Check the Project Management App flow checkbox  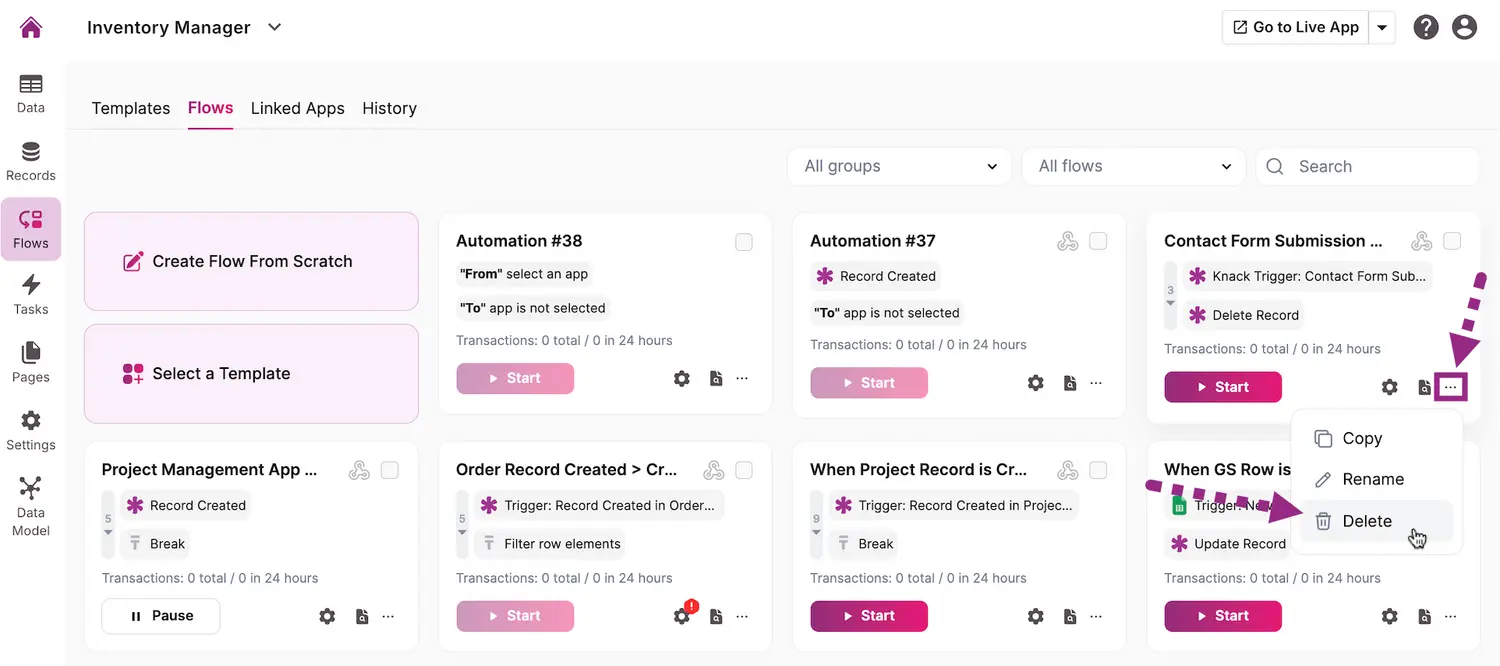click(x=390, y=470)
